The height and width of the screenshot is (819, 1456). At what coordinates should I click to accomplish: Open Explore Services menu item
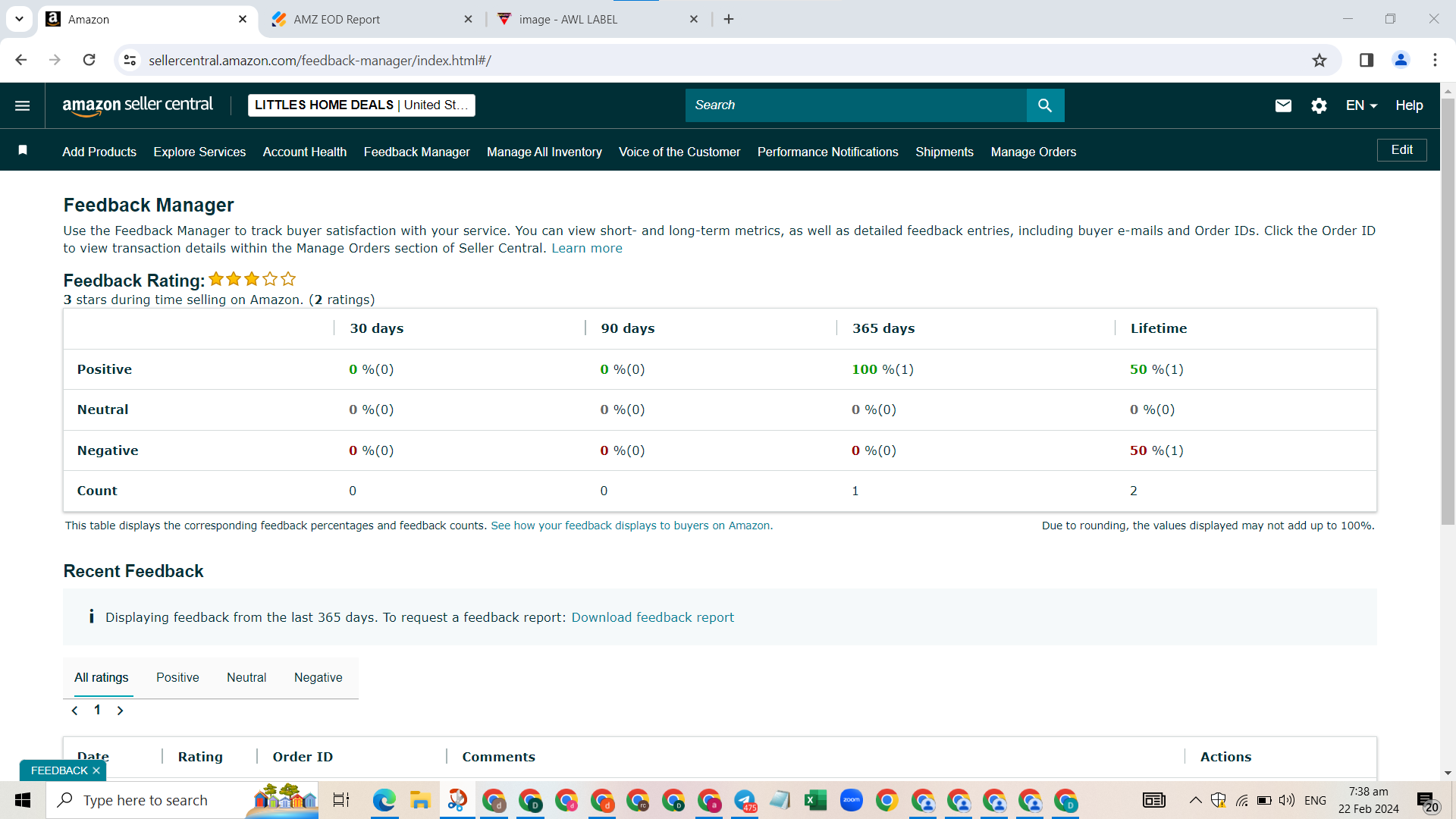pos(199,152)
